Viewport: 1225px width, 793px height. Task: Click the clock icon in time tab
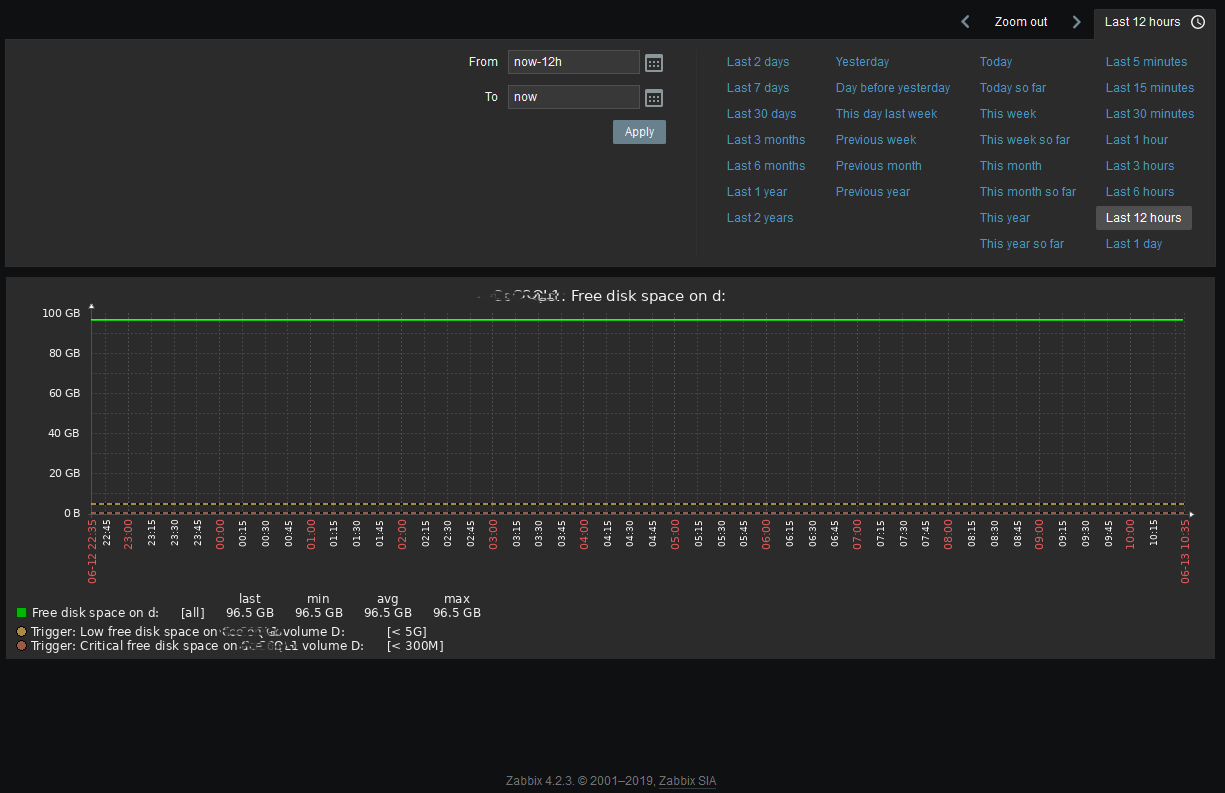[1198, 22]
